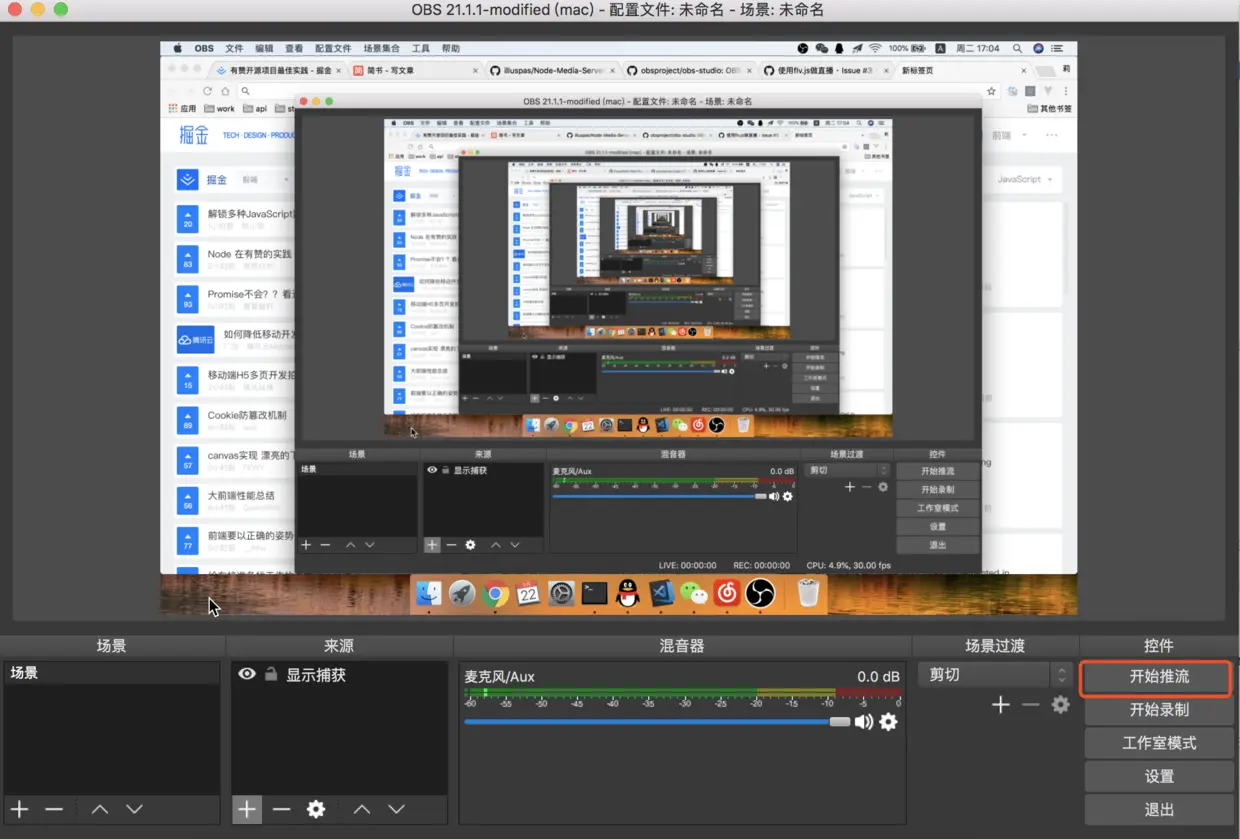The width and height of the screenshot is (1240, 839).
Task: Click the 麦克风/Aux volume slider handle
Action: [840, 722]
